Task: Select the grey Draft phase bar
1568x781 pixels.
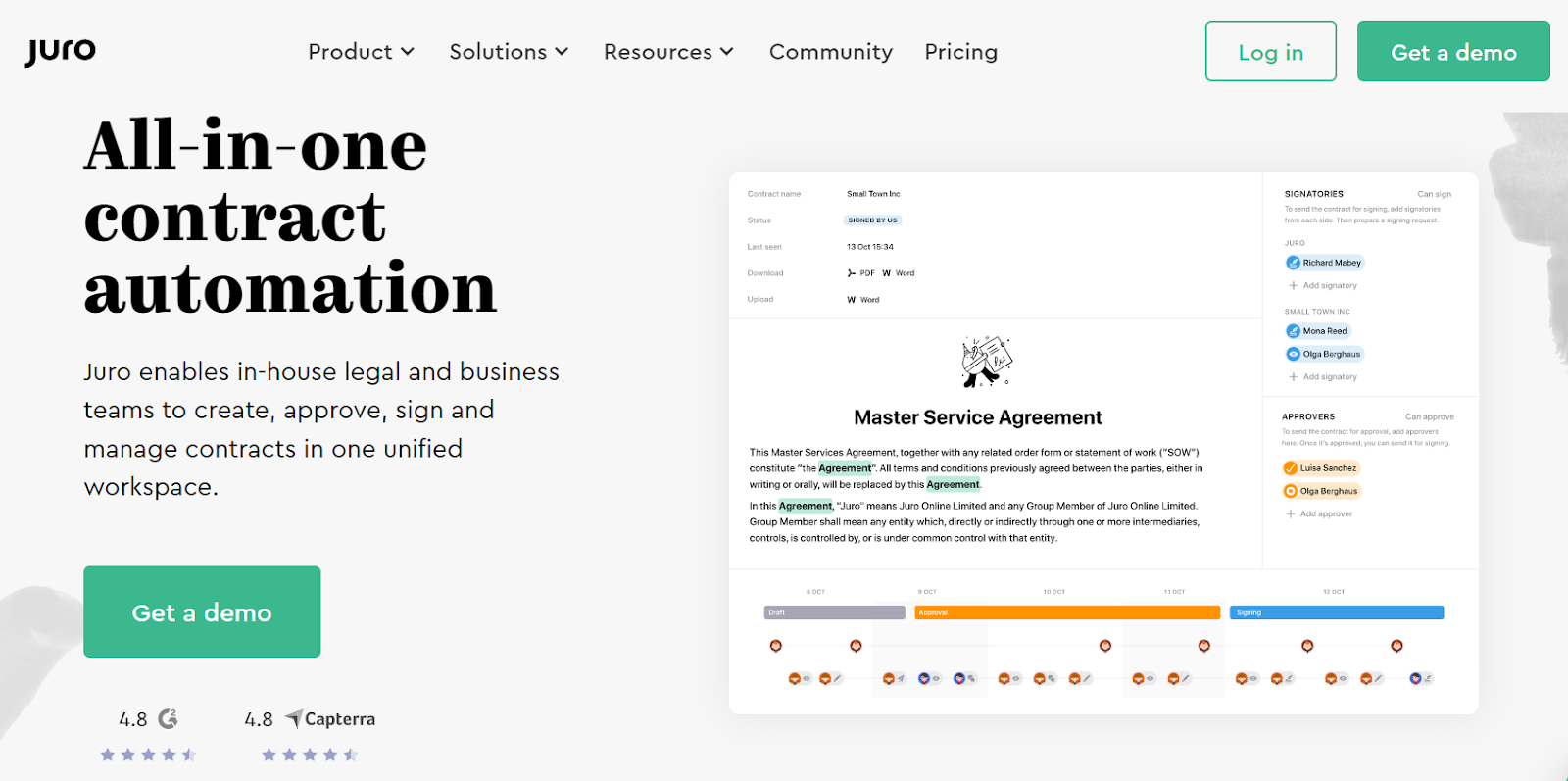Action: (834, 612)
